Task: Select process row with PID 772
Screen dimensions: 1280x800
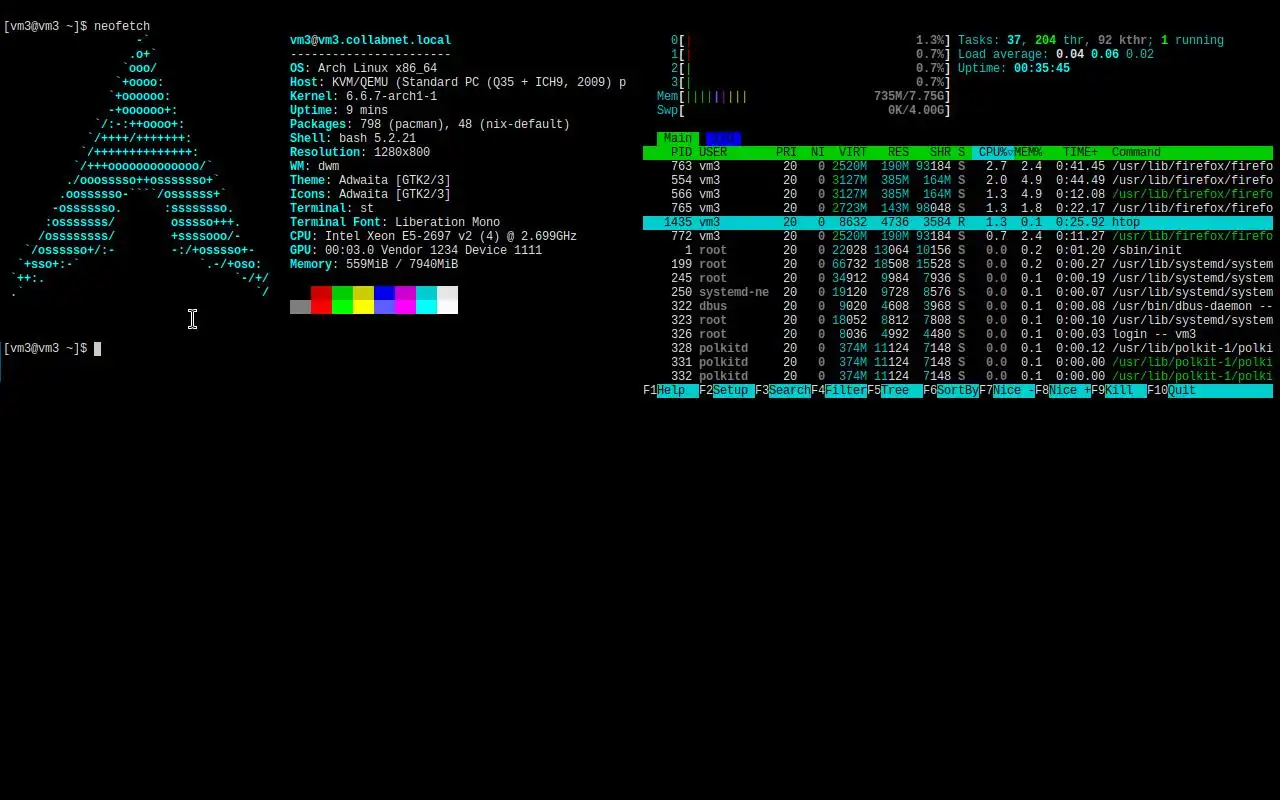Action: point(958,236)
